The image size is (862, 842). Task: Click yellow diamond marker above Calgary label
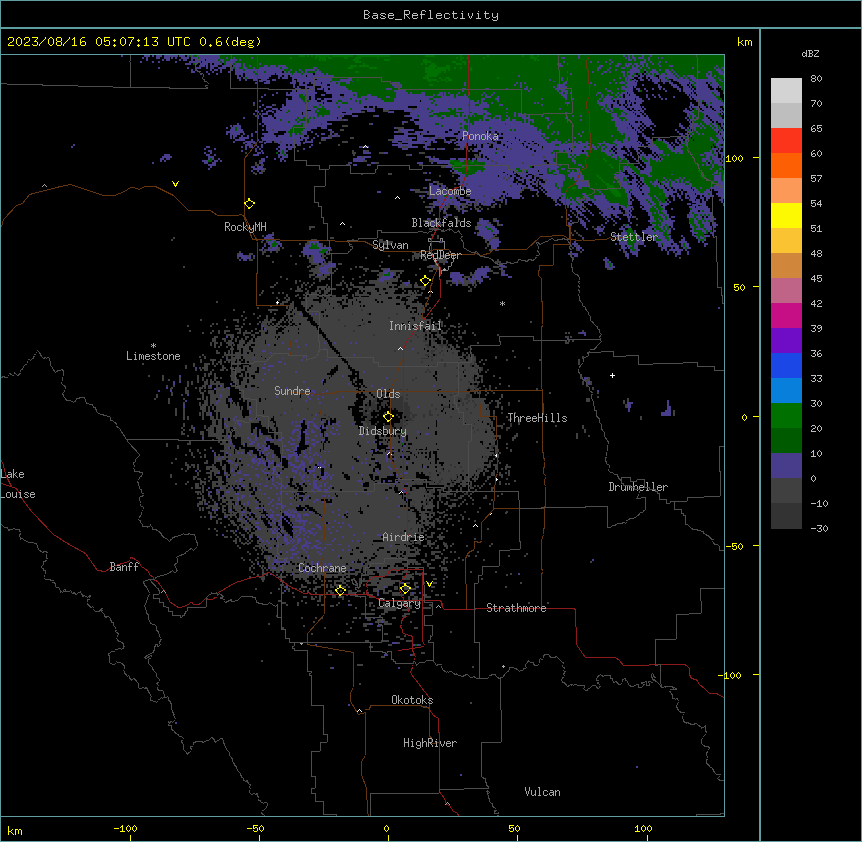405,589
